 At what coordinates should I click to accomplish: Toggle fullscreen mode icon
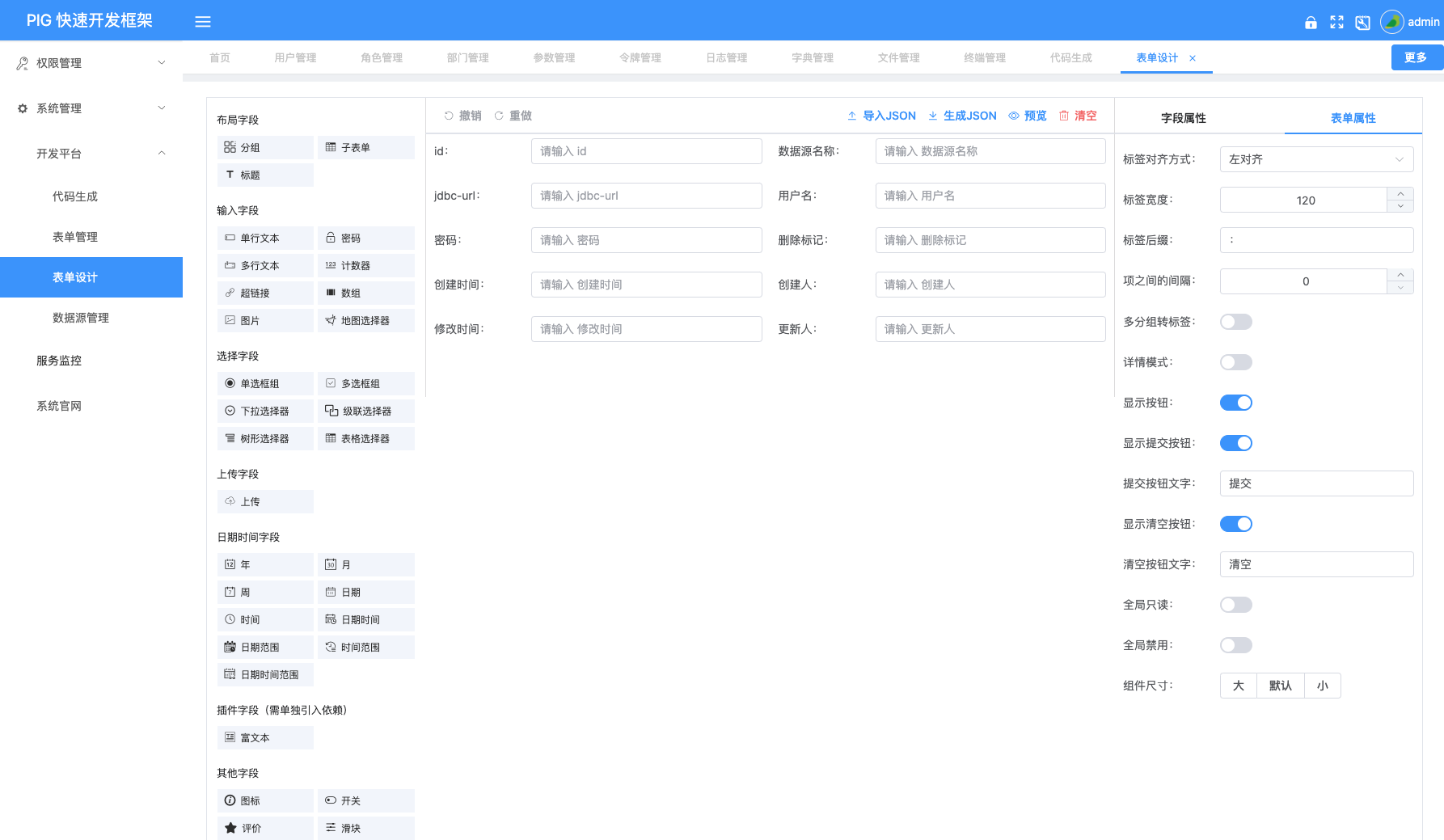[x=1336, y=23]
